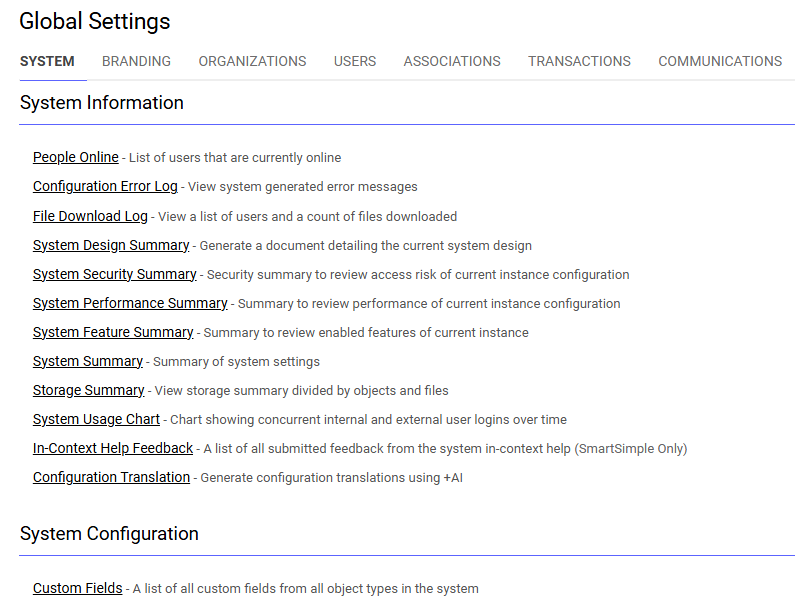View the Configuration Error Log
Screen dimensions: 795x605
point(105,186)
